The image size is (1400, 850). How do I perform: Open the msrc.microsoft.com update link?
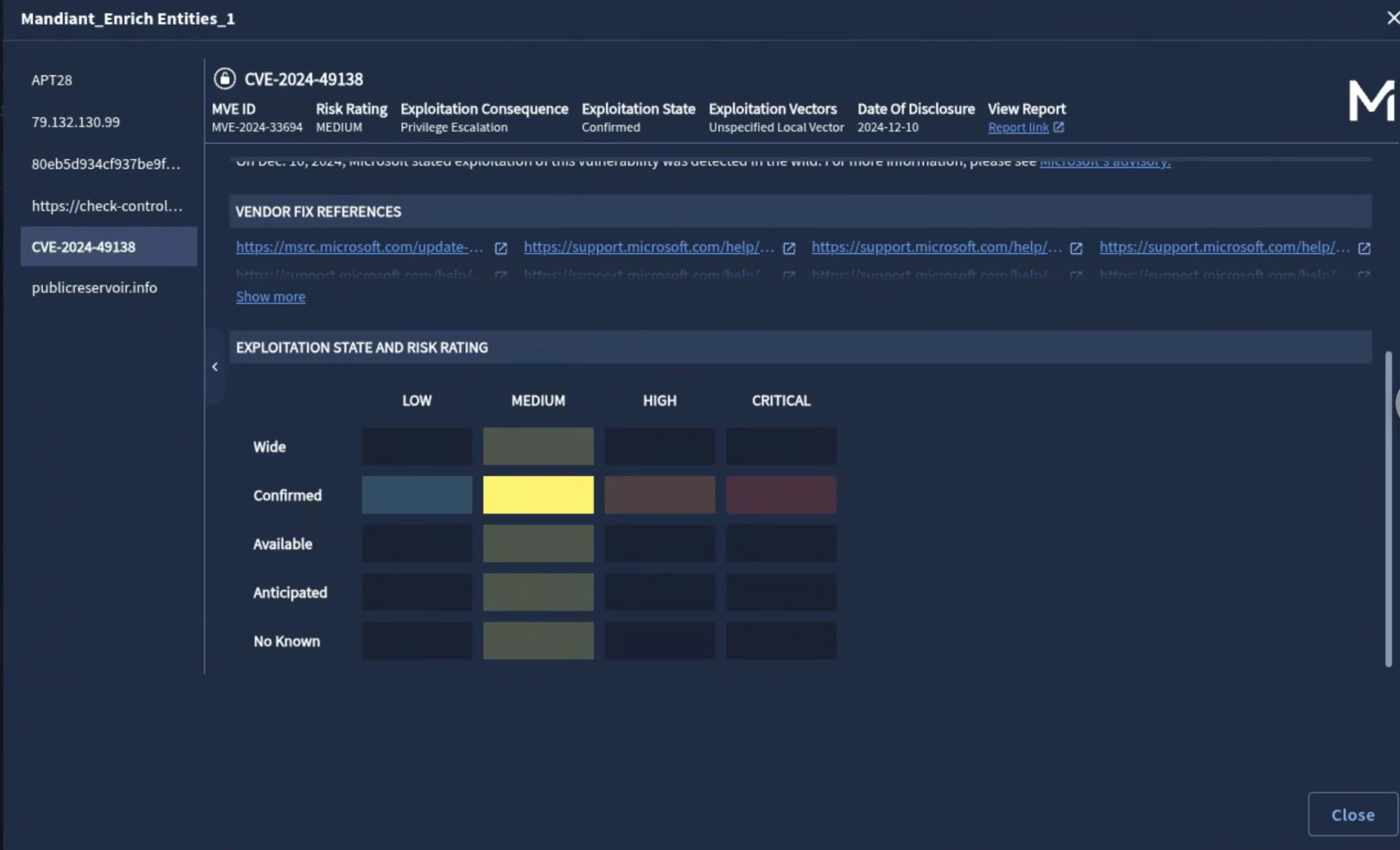[x=360, y=246]
